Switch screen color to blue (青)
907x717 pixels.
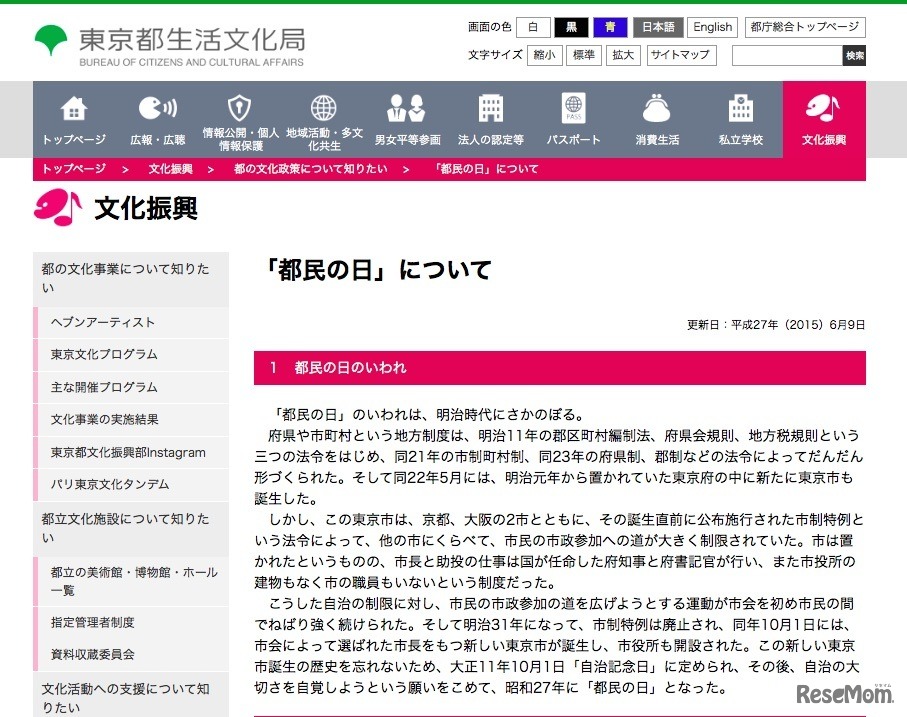click(609, 28)
